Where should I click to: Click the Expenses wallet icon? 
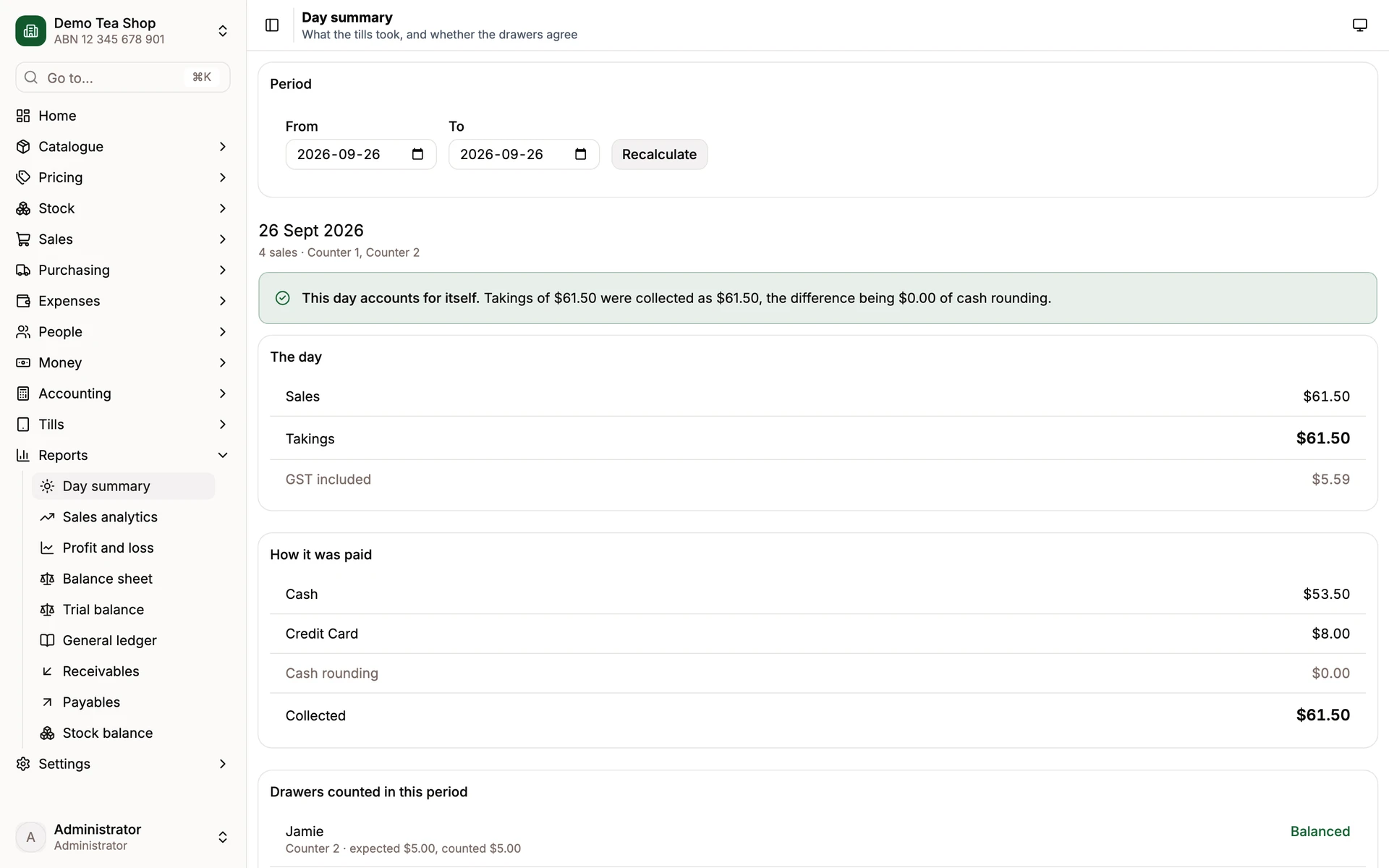[x=23, y=301]
